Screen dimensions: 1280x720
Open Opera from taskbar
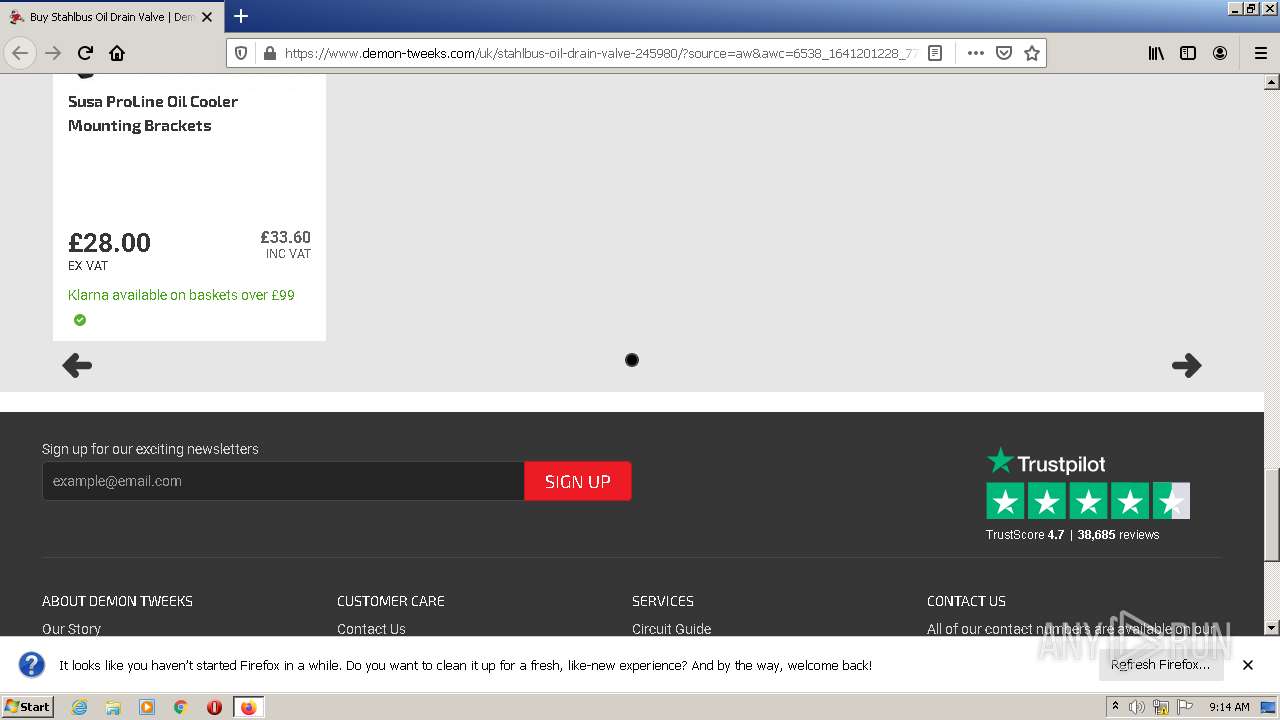coord(214,707)
